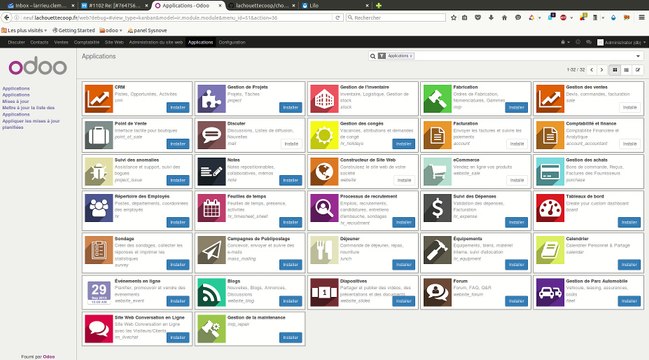Click the eCommerce shopping cart icon
This screenshot has height=360, width=649.
437,172
